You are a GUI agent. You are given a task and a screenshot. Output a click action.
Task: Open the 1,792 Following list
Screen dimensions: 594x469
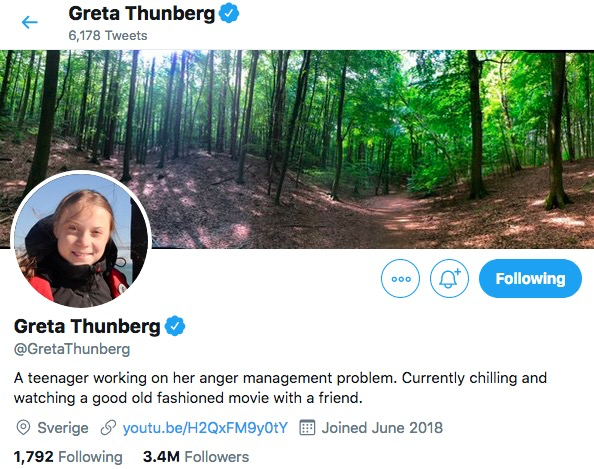(x=68, y=457)
